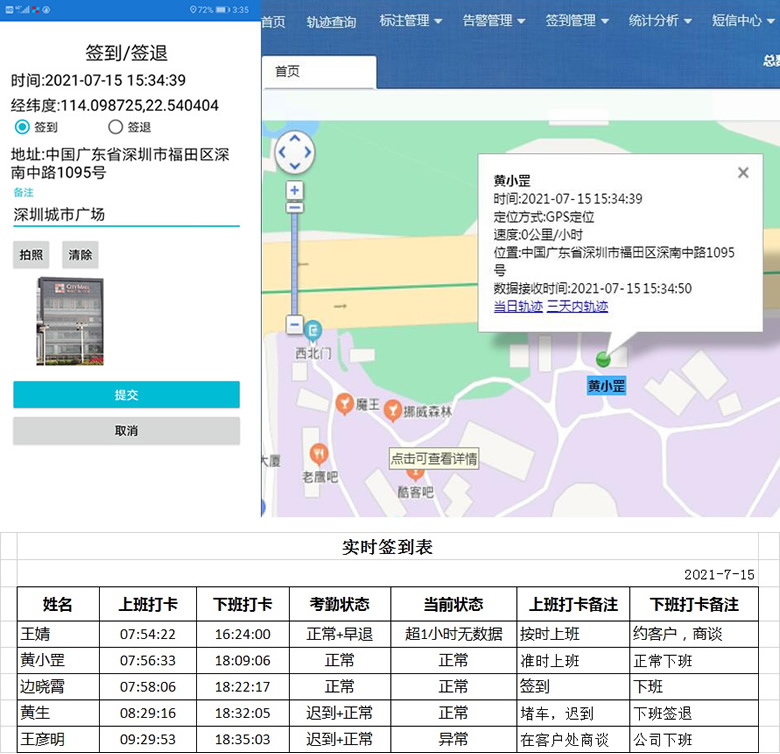
Task: Click the 超1小时无数据 status cell
Action: pyautogui.click(x=454, y=634)
